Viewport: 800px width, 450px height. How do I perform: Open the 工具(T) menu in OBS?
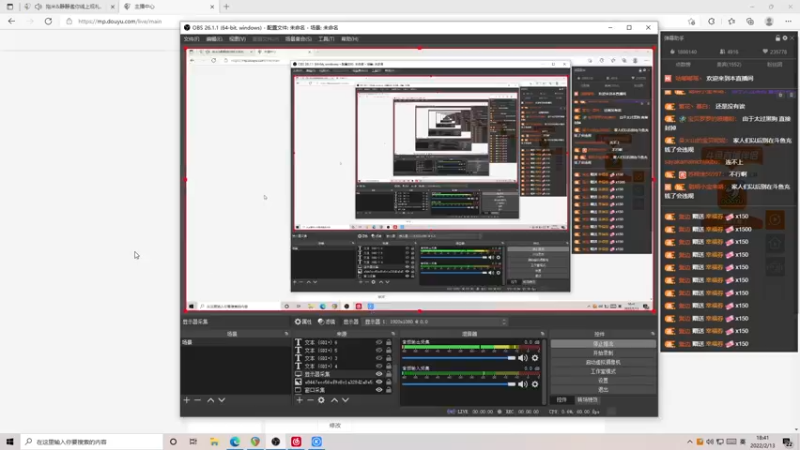(326, 39)
